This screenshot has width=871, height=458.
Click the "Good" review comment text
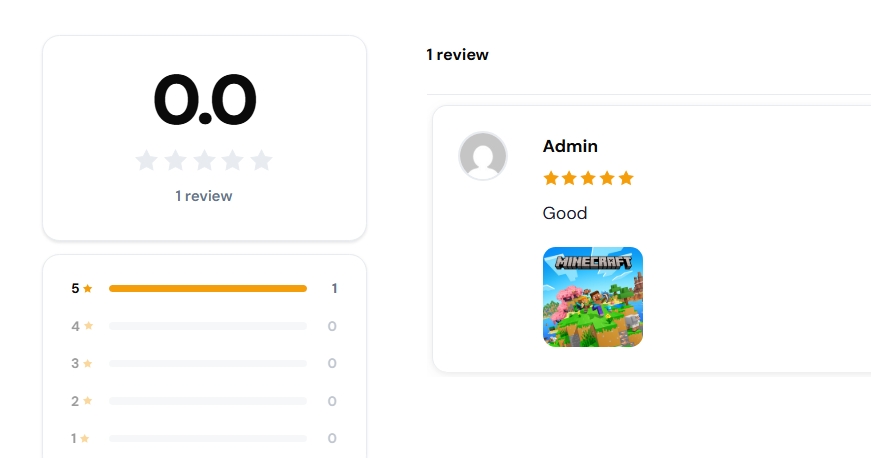click(x=565, y=213)
